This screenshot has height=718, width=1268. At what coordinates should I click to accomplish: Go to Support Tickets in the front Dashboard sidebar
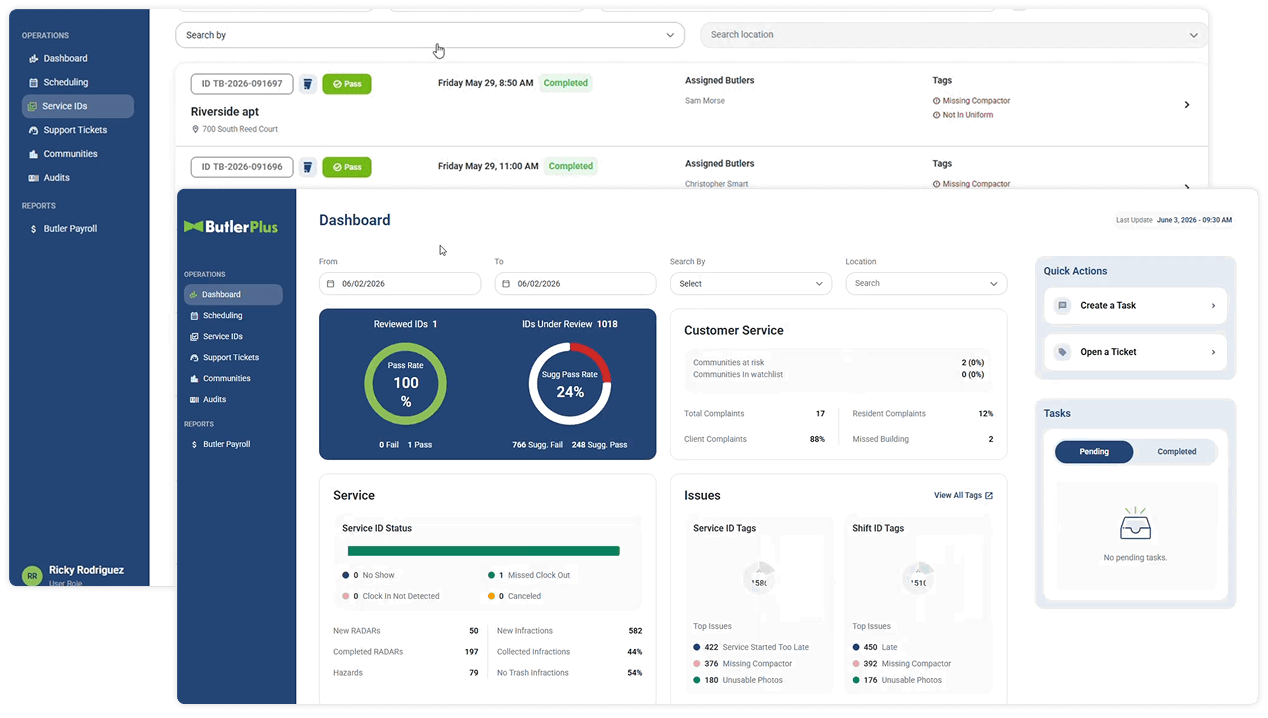(233, 358)
